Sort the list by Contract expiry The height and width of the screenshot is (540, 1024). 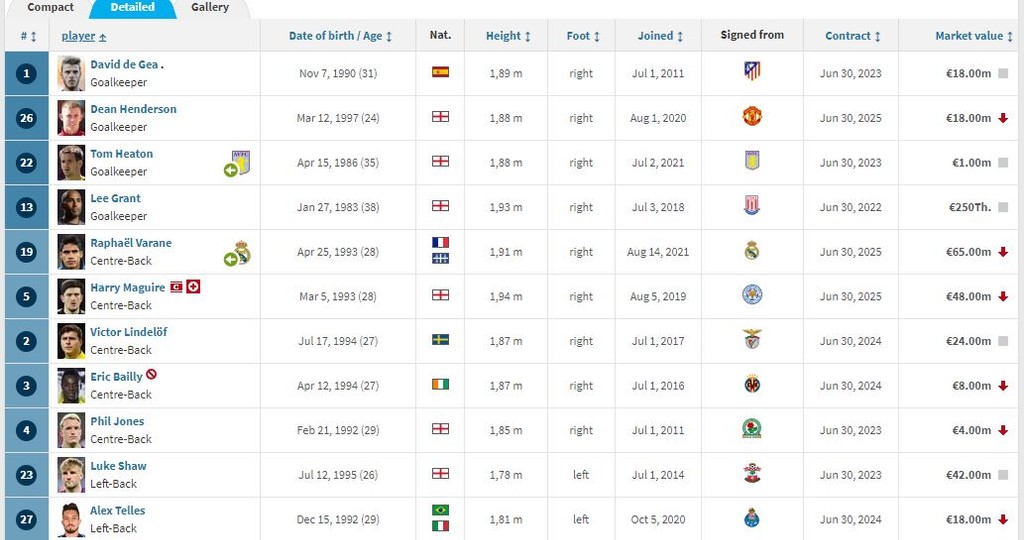pos(853,36)
